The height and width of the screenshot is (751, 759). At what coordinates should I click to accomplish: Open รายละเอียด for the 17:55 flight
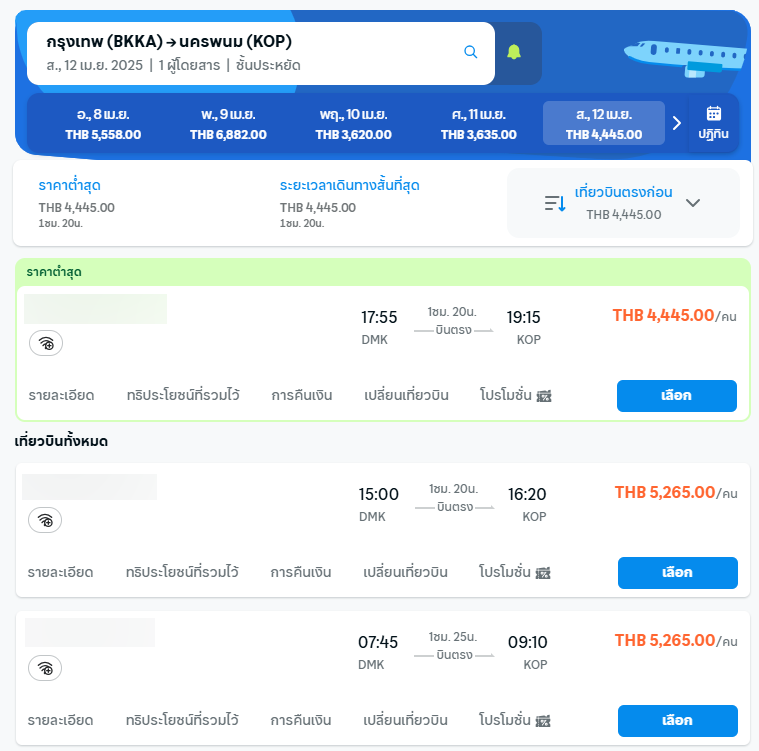pos(61,395)
